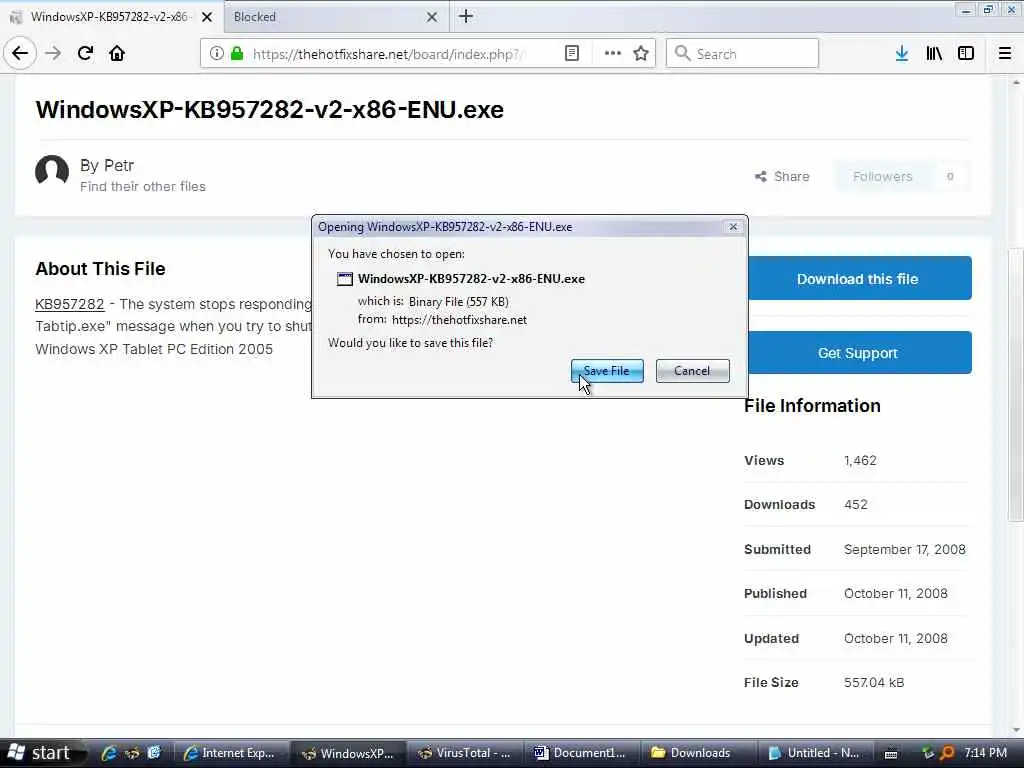Click the page vertical scrollbar thumb
The image size is (1024, 768).
(1016, 384)
